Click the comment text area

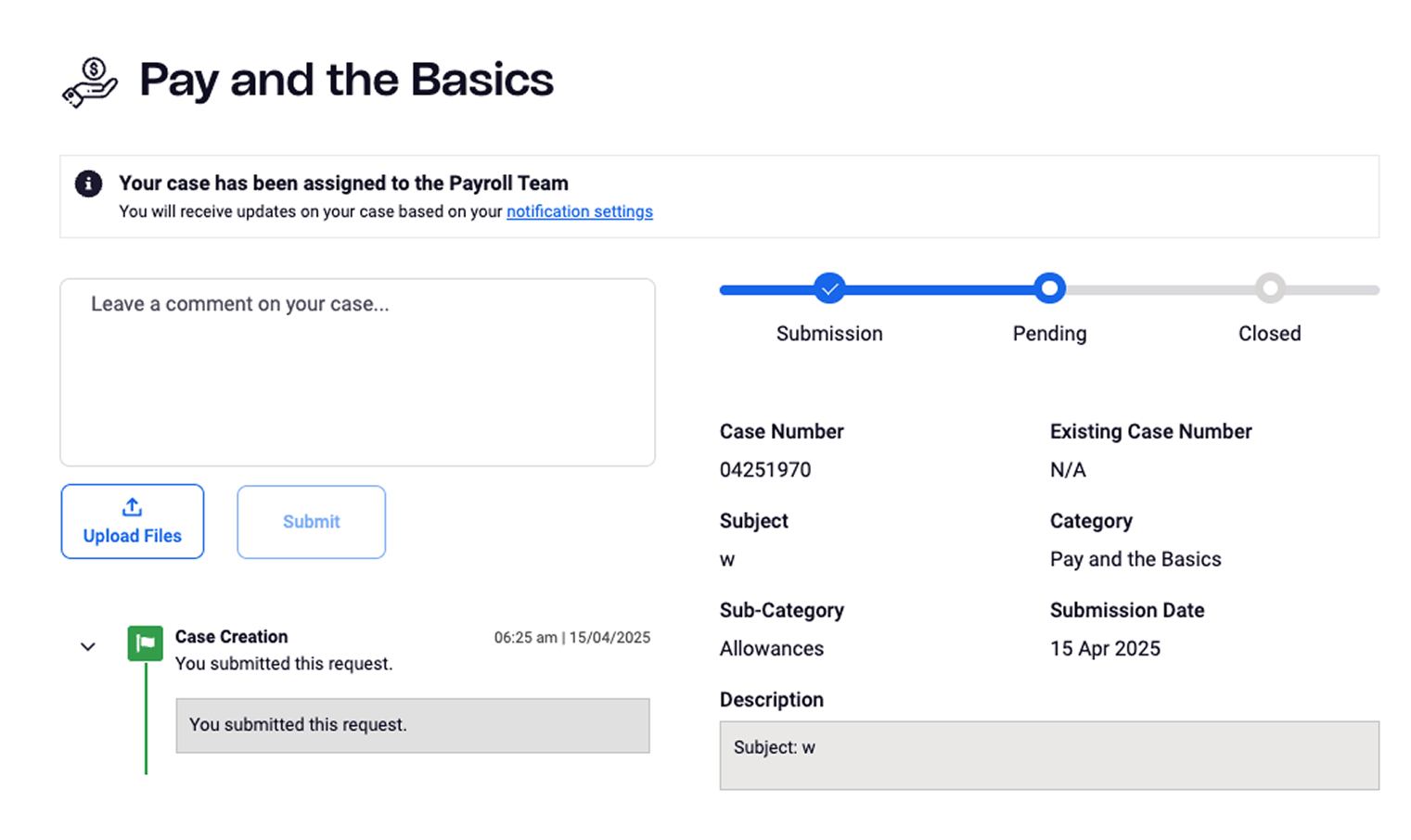357,373
